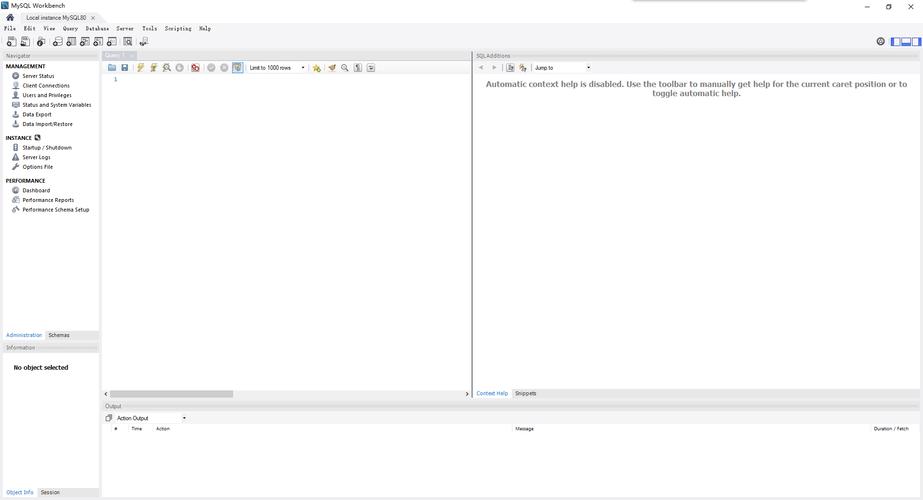Toggle word wrapping in the editor
The width and height of the screenshot is (923, 500).
[371, 68]
